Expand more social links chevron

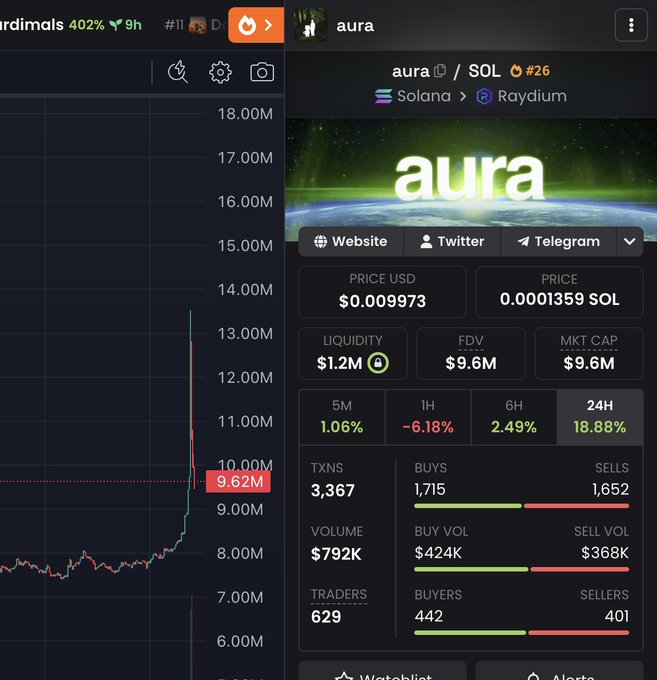[x=630, y=242]
